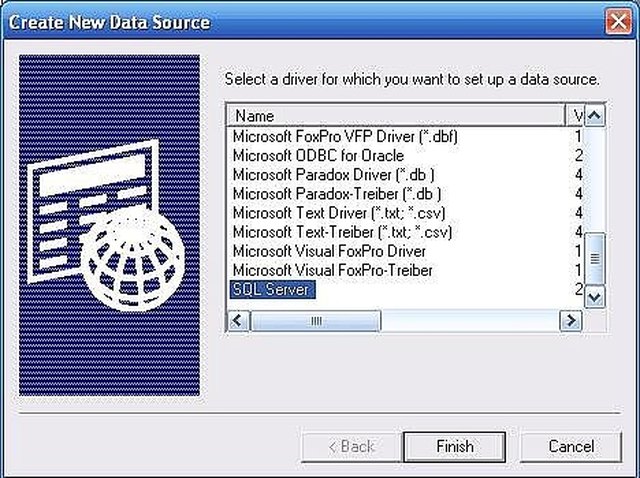Select Microsoft Text Driver (*.txt; *.csv)
This screenshot has height=478, width=640.
click(339, 213)
